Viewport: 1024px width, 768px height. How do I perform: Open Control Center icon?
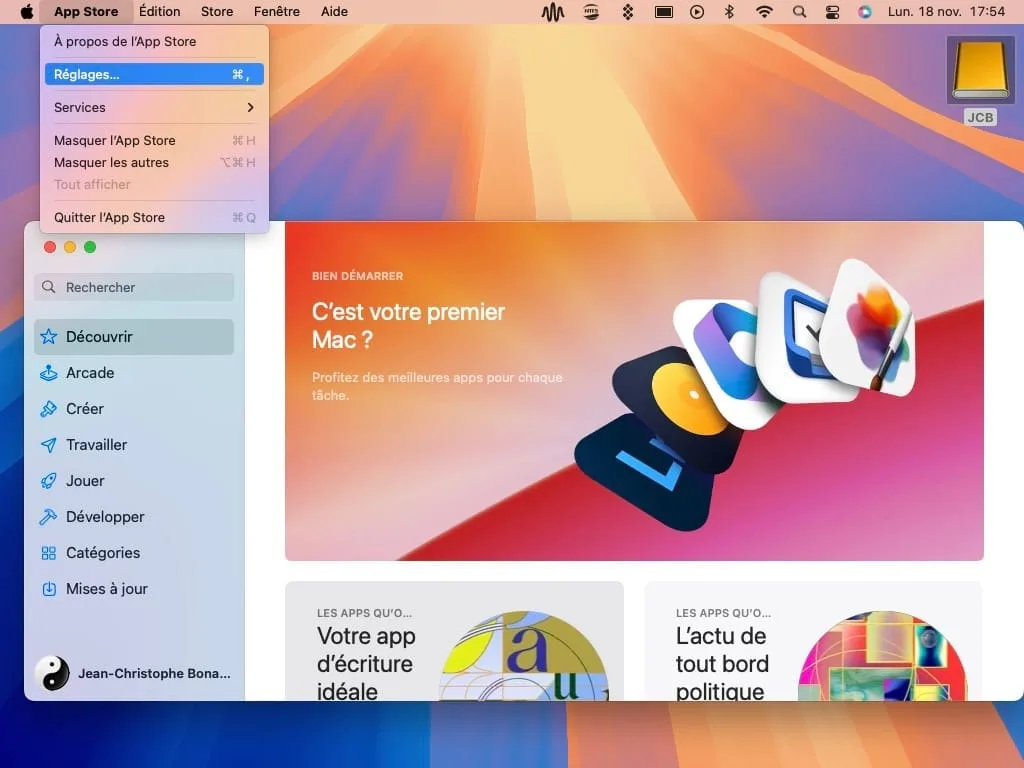(832, 12)
